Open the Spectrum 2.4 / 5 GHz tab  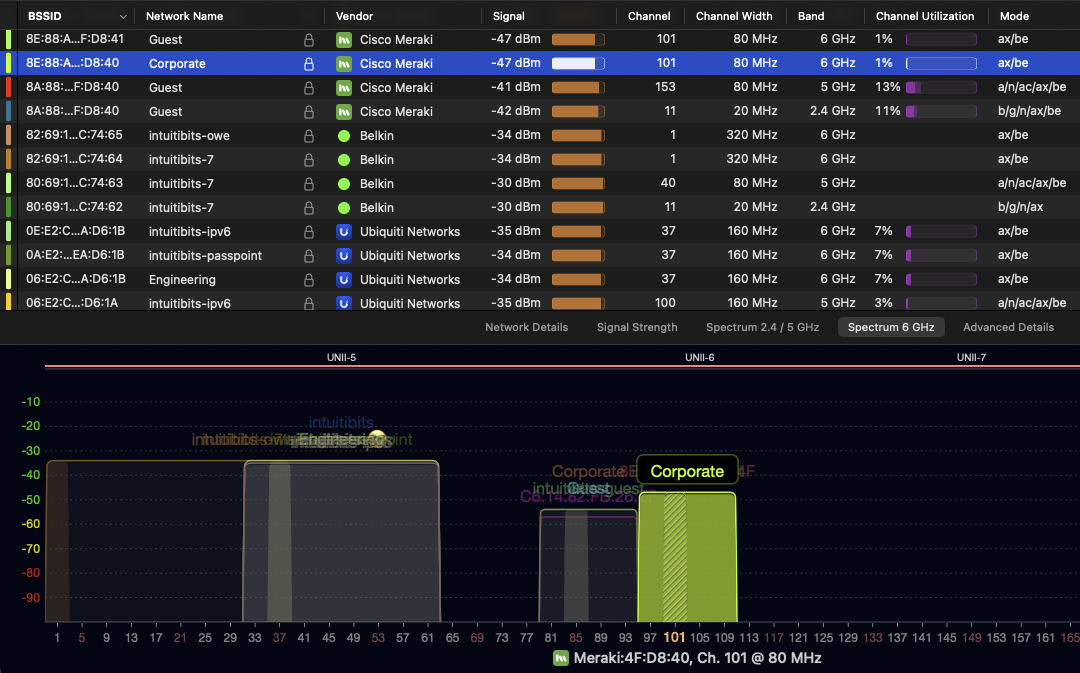pos(762,327)
